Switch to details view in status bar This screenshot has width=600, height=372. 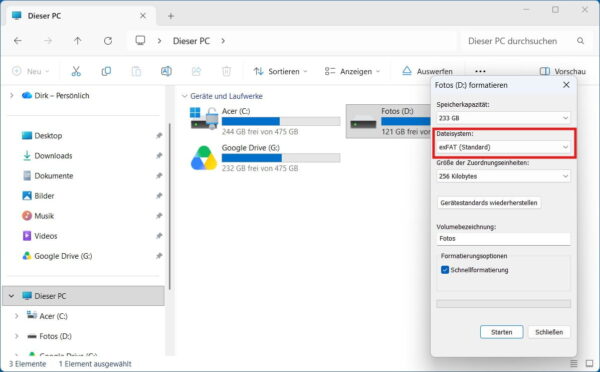[x=574, y=363]
